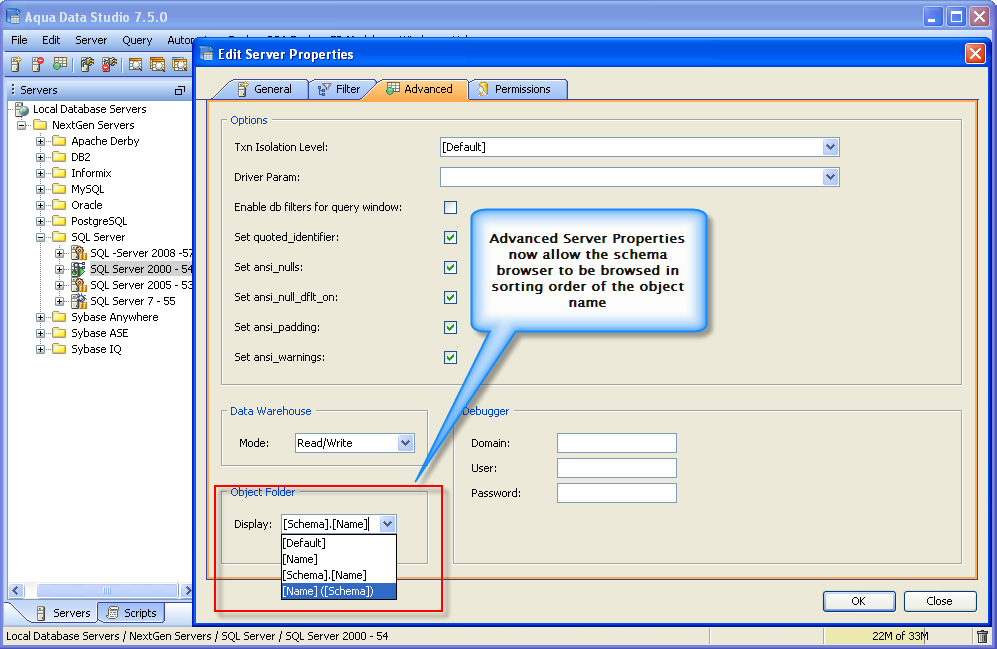
Task: Expand the PostgreSQL folder node
Action: (41, 221)
